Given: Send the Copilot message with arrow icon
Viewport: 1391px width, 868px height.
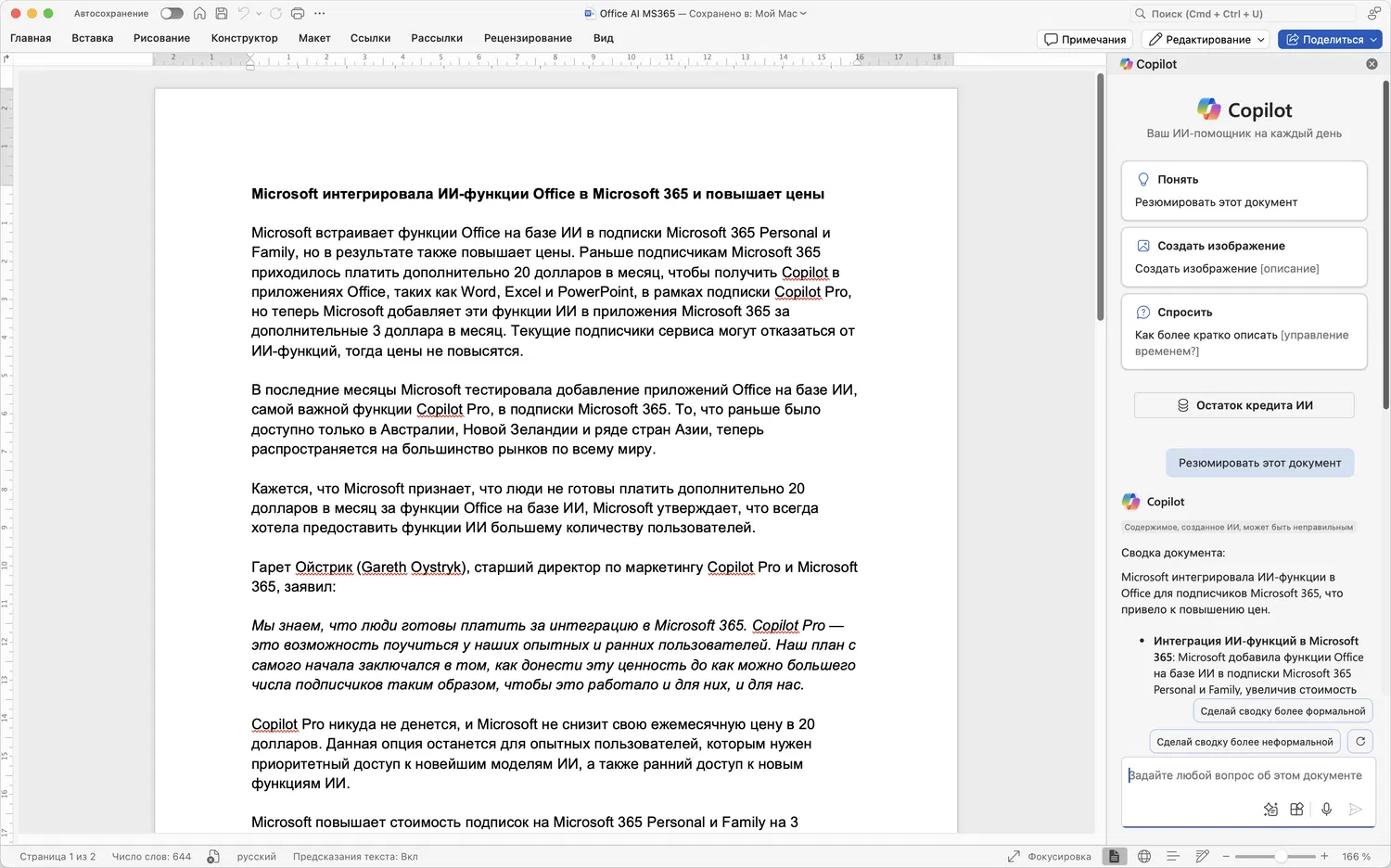Looking at the screenshot, I should point(1355,810).
